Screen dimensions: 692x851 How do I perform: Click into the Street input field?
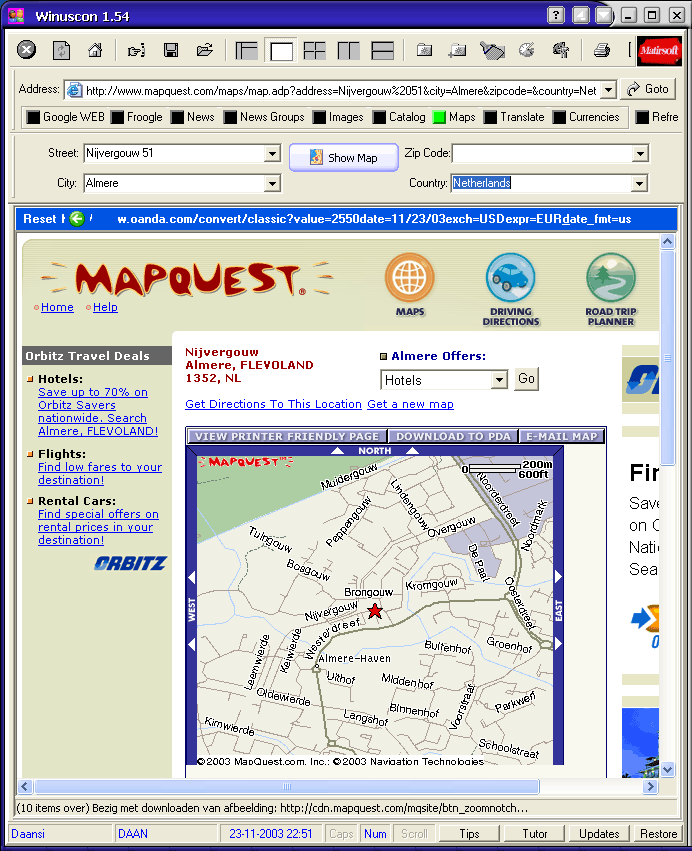[174, 154]
